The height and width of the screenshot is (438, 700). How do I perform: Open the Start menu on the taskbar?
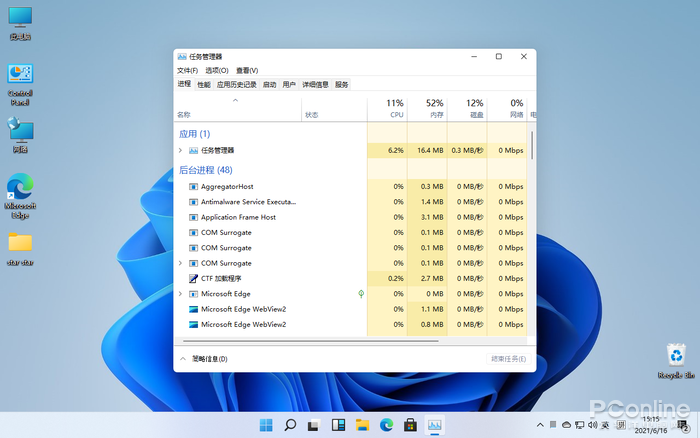pyautogui.click(x=266, y=425)
